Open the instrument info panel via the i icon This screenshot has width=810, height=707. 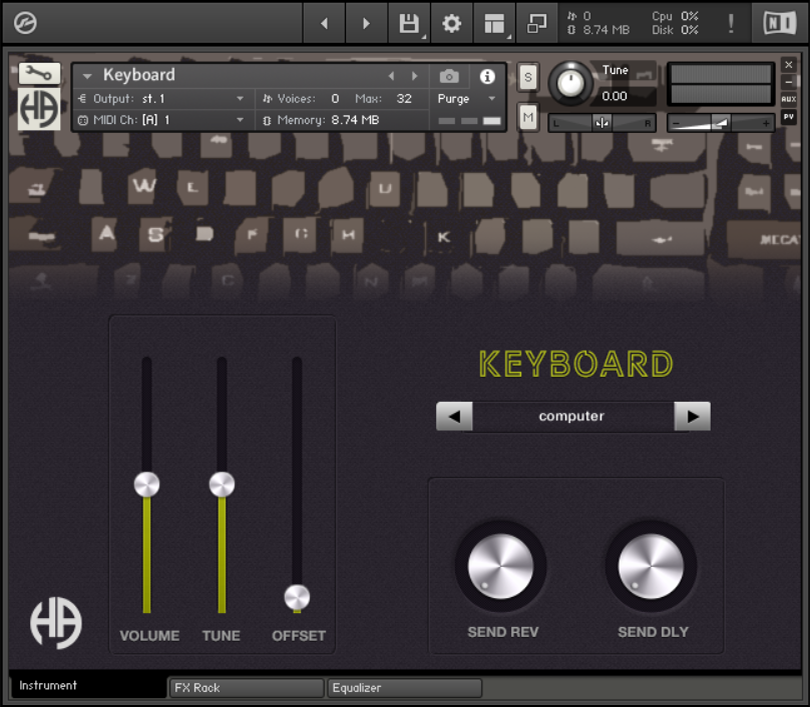click(x=487, y=76)
